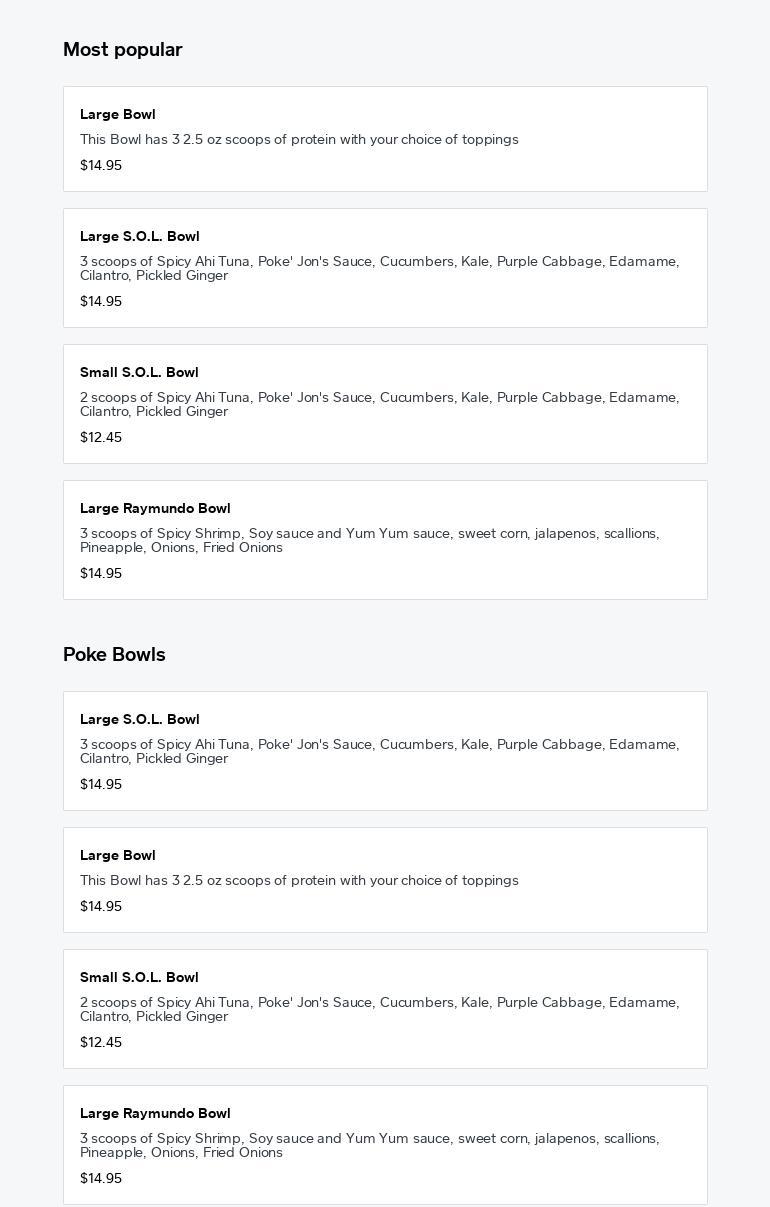Image resolution: width=770 pixels, height=1207 pixels.
Task: Select Large S.O.L. Bowl title in Most popular
Action: pos(139,237)
